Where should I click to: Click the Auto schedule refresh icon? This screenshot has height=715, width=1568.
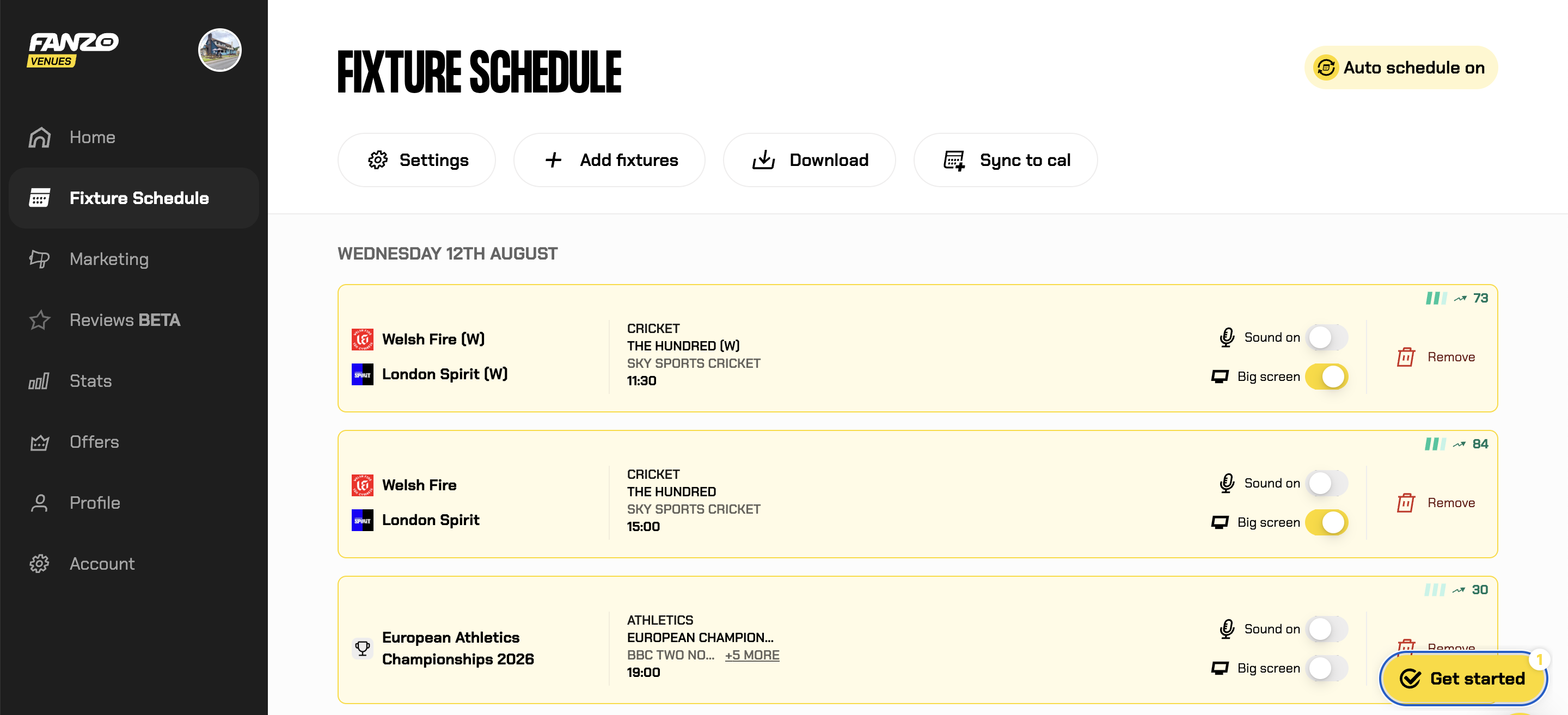click(1326, 67)
